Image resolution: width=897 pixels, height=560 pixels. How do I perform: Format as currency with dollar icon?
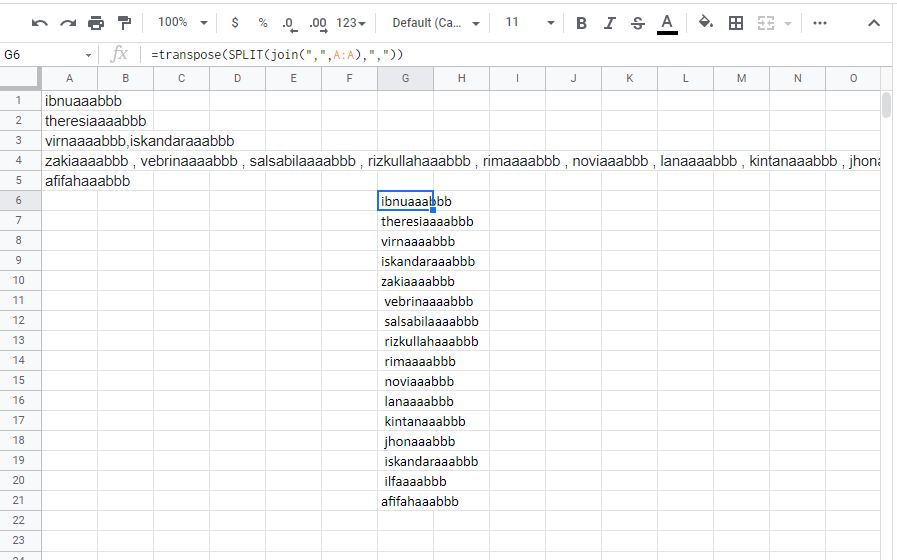pos(235,23)
